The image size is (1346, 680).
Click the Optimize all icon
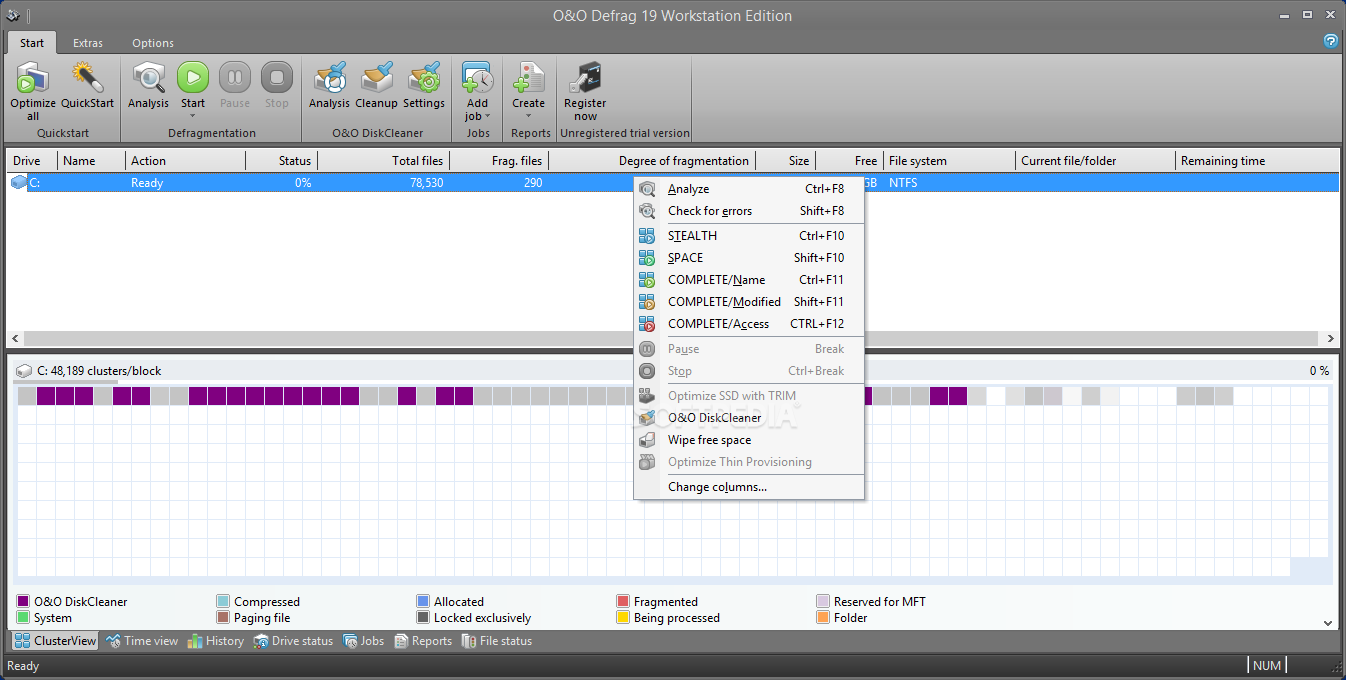pos(33,77)
